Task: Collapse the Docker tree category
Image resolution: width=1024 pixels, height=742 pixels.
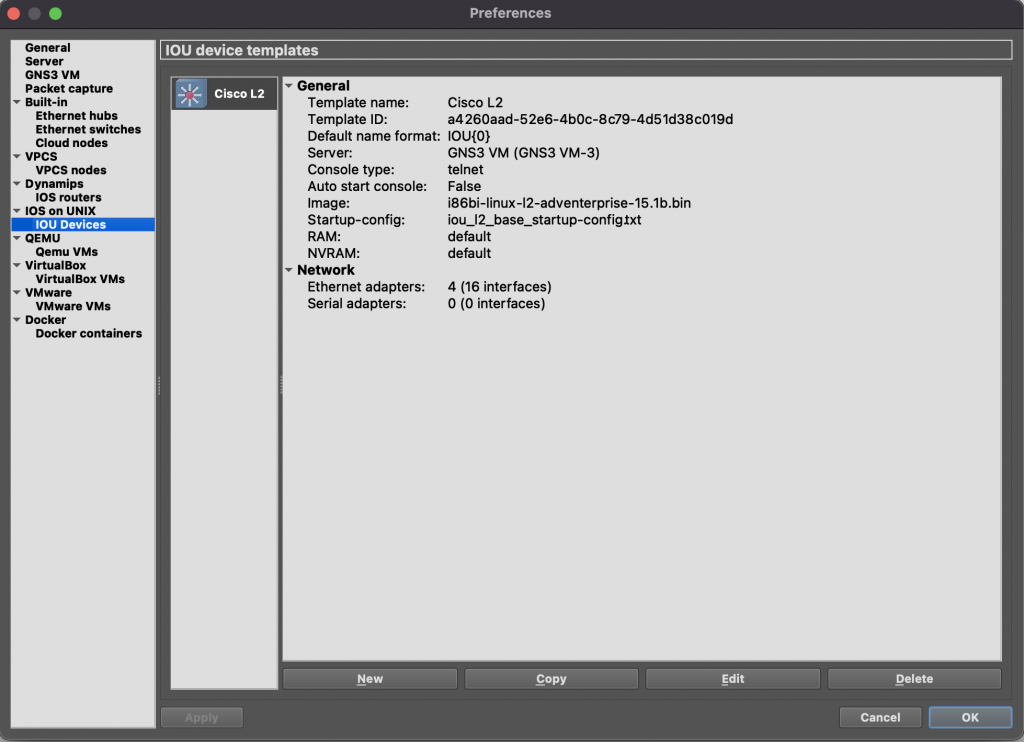Action: coord(17,320)
